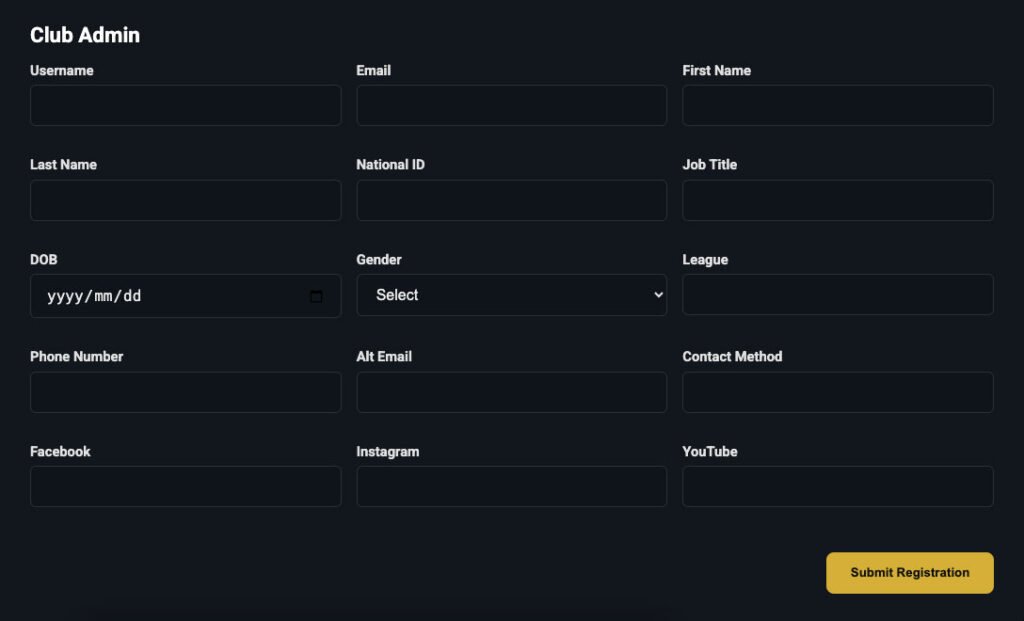Viewport: 1024px width, 621px height.
Task: Expand the Gender dropdown
Action: pos(511,295)
